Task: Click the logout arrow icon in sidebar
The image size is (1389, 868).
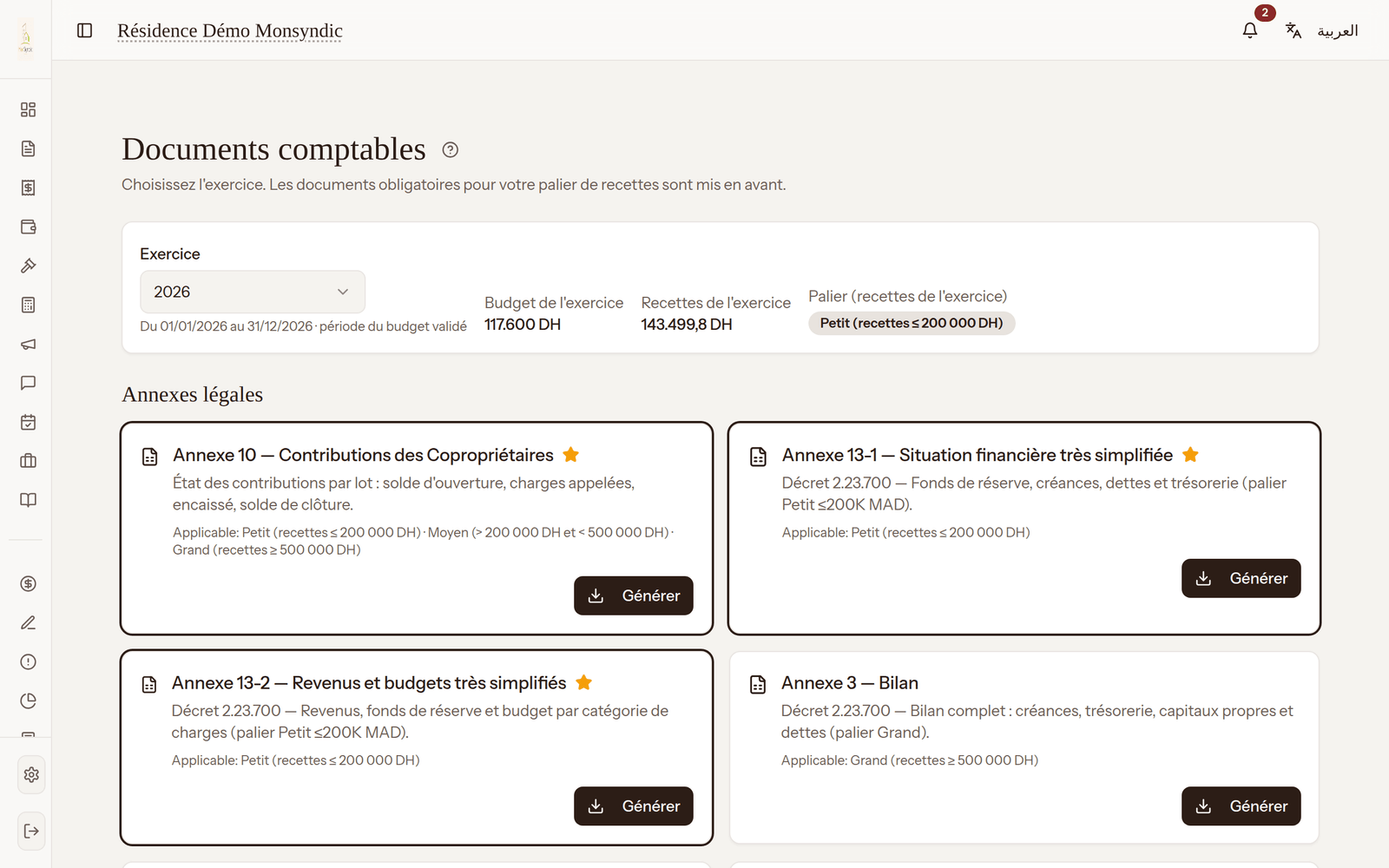Action: [x=31, y=831]
